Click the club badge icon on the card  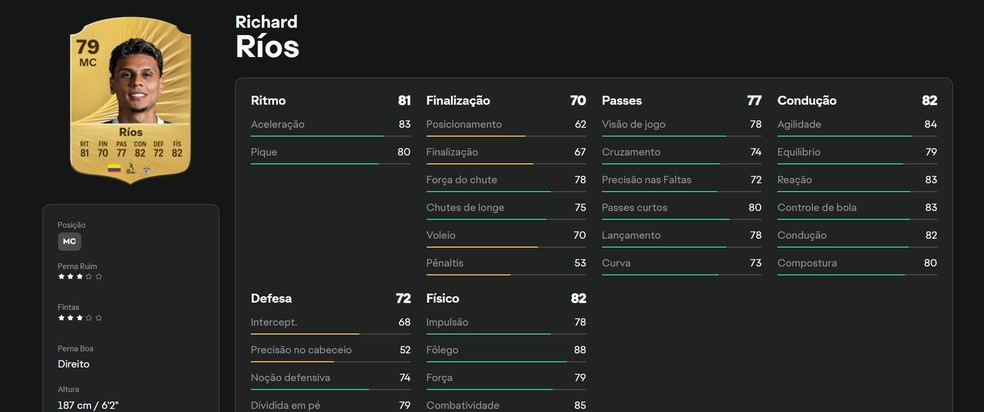pyautogui.click(x=147, y=170)
